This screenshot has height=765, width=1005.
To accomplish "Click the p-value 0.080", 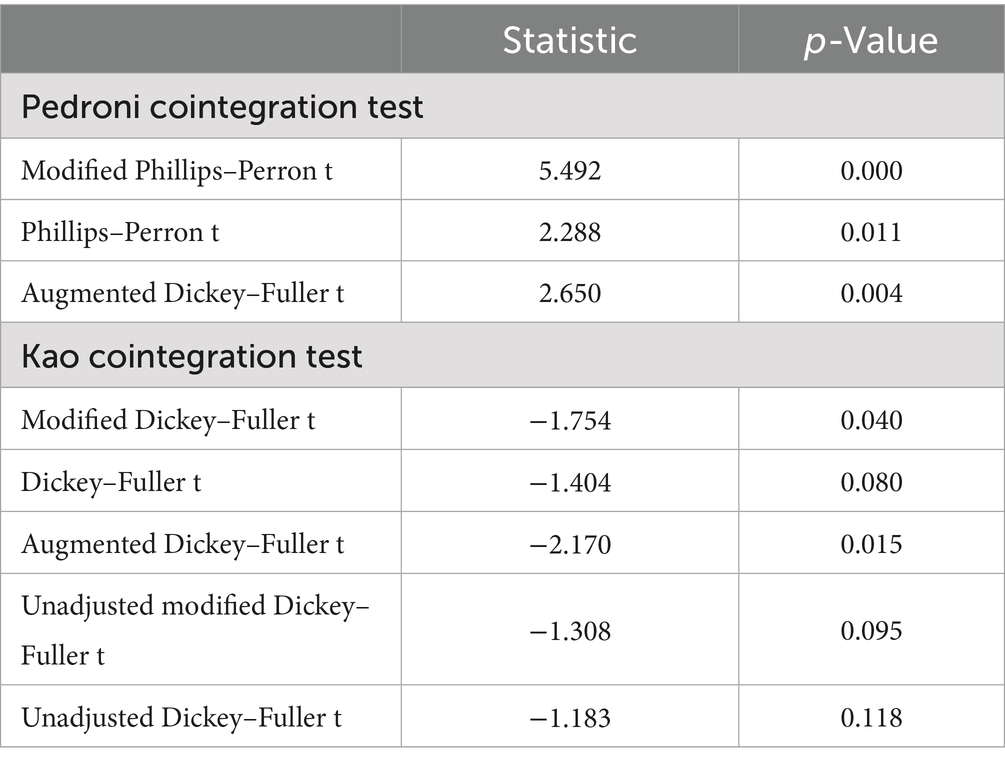I will [x=871, y=482].
